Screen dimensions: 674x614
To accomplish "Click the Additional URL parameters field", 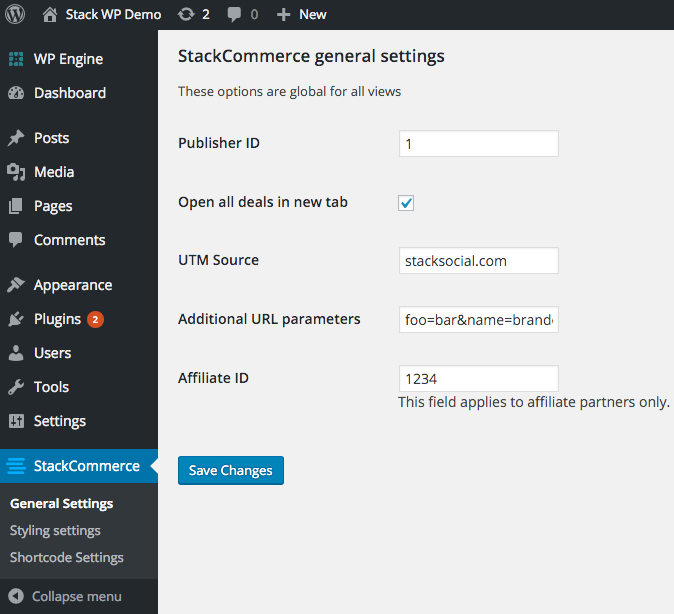I will click(x=479, y=319).
